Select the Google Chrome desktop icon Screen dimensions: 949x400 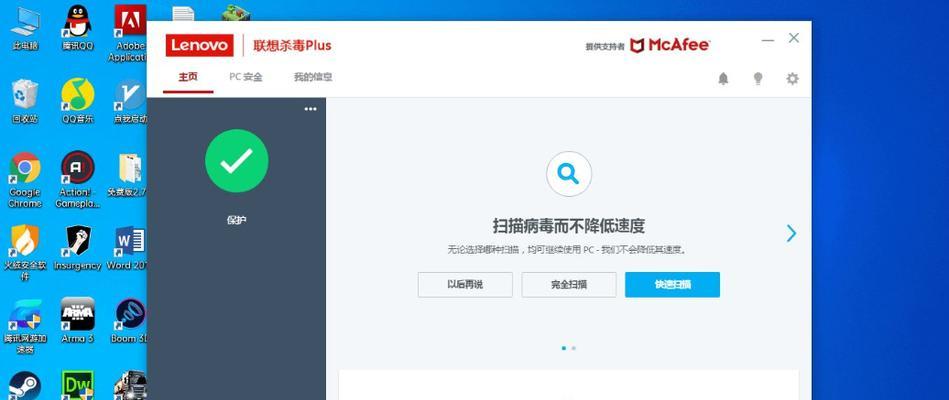[25, 180]
